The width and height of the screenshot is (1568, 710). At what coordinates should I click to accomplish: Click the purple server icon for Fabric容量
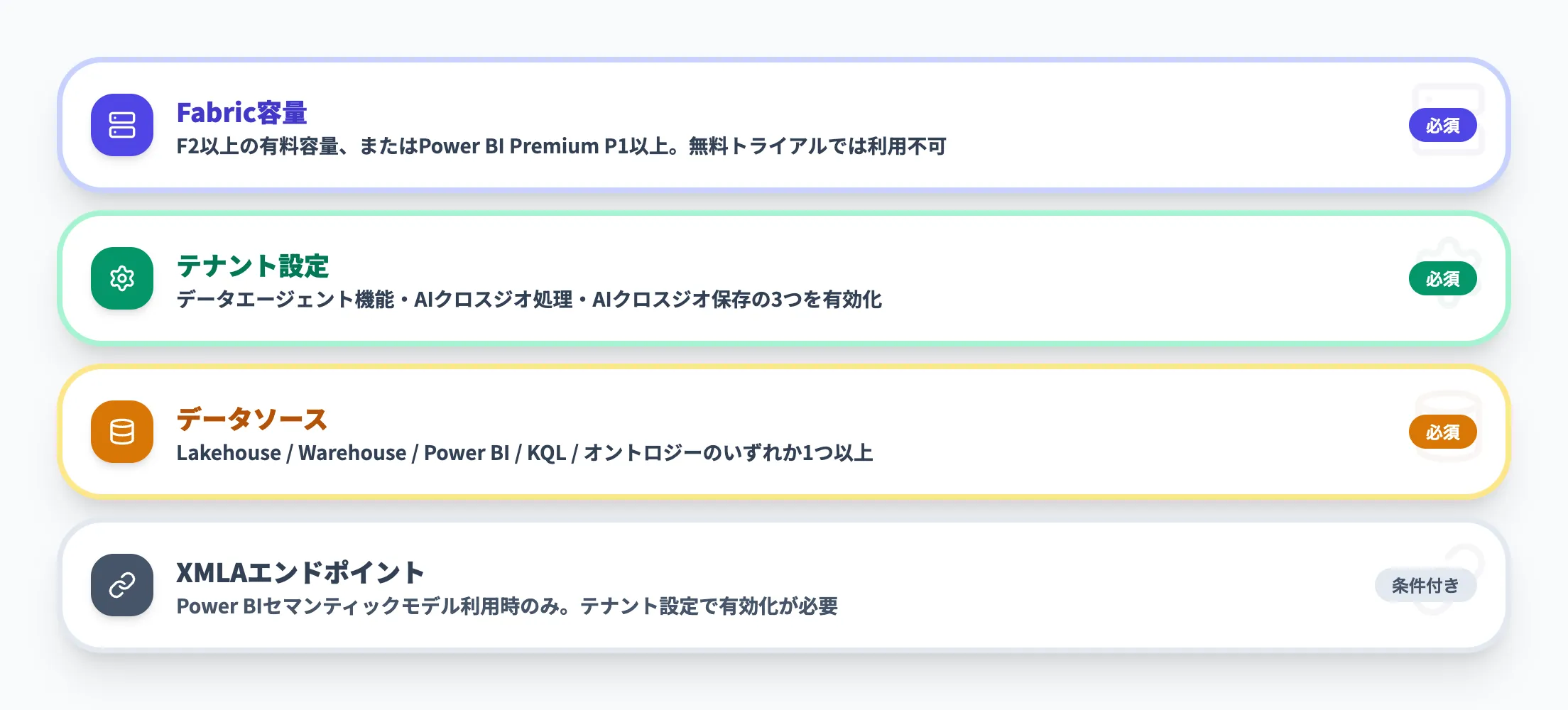click(x=122, y=125)
